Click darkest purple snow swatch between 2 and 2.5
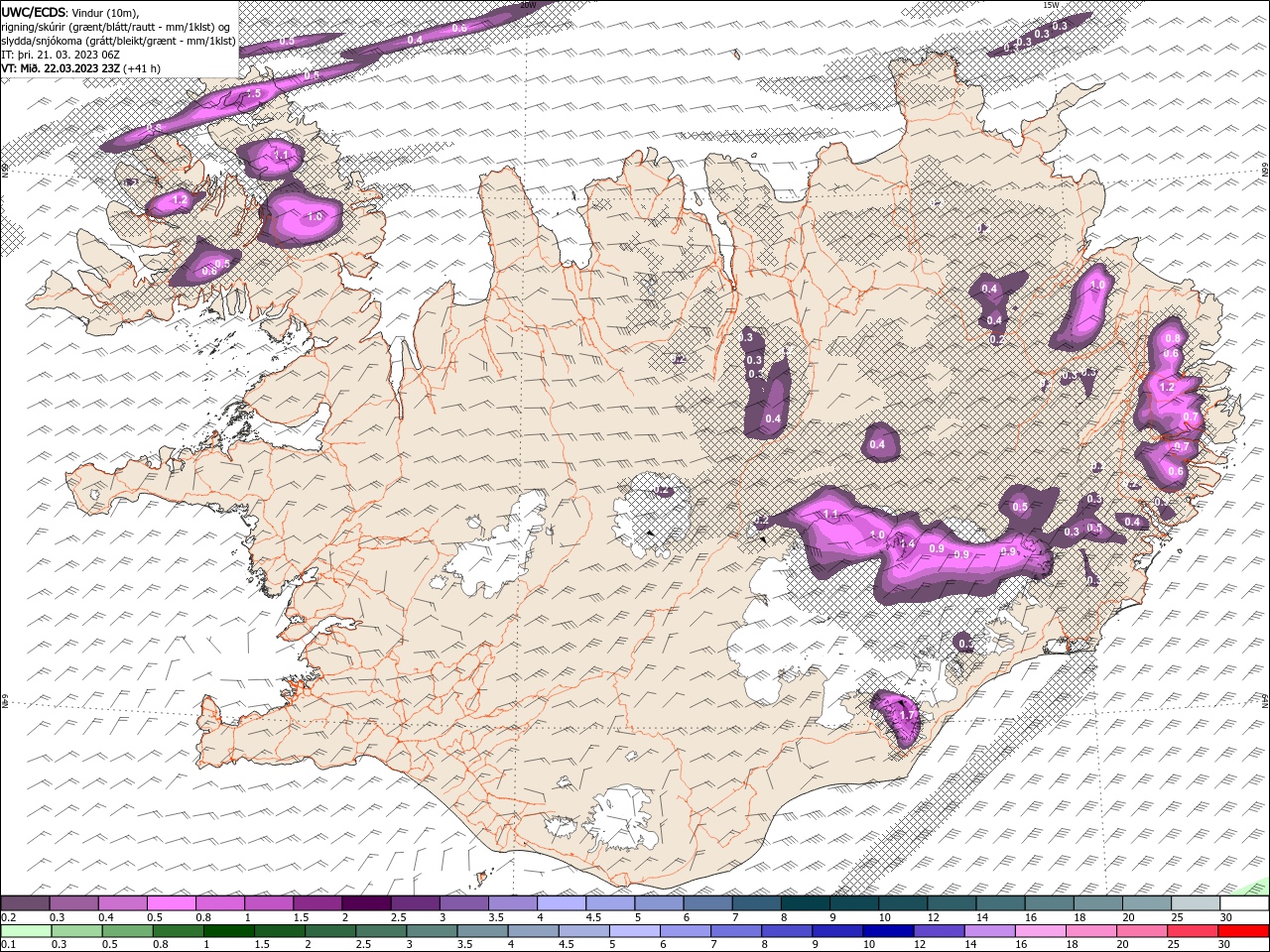1270x952 pixels. [x=366, y=903]
